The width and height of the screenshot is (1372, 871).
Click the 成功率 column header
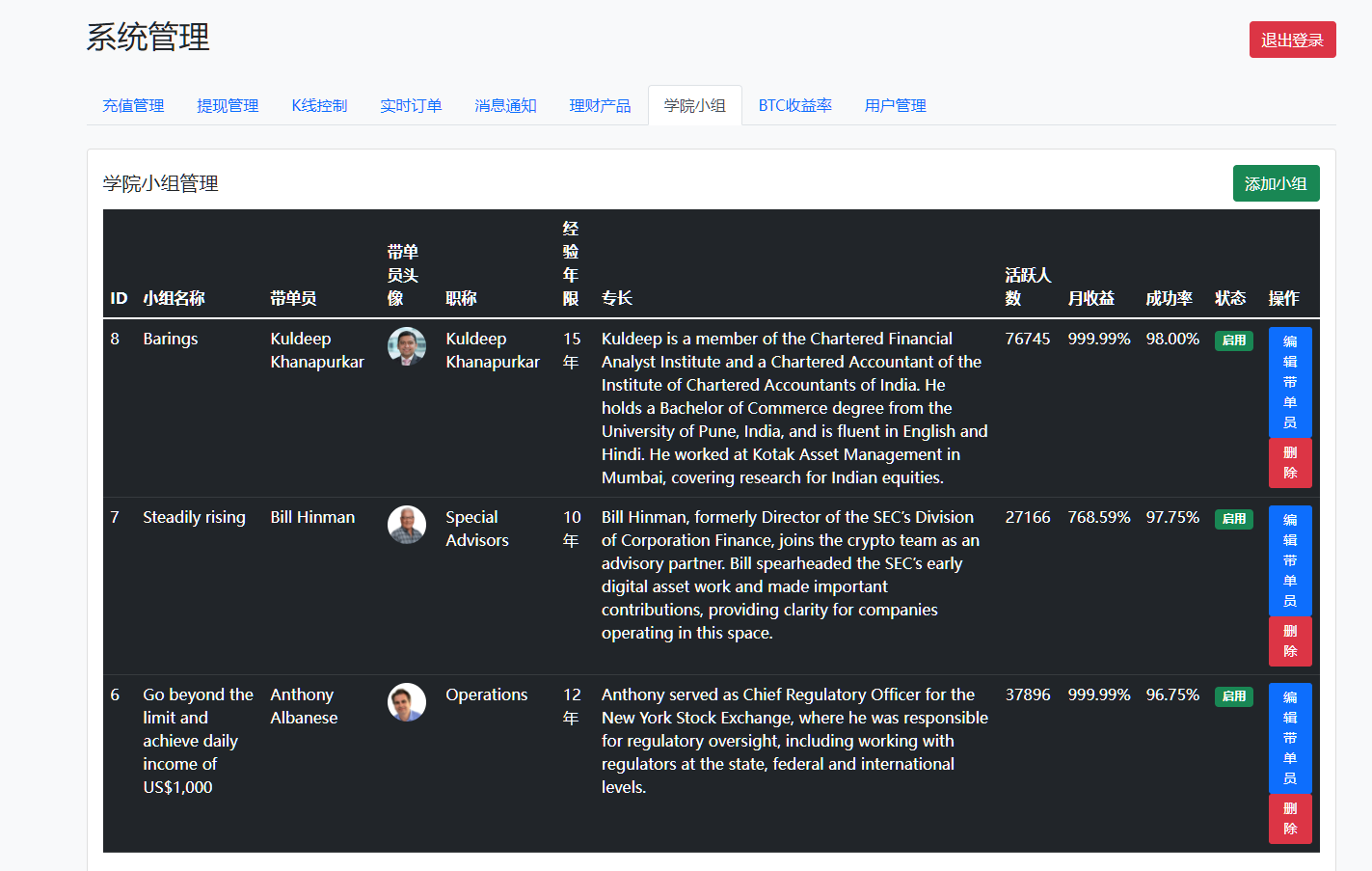coord(1169,298)
